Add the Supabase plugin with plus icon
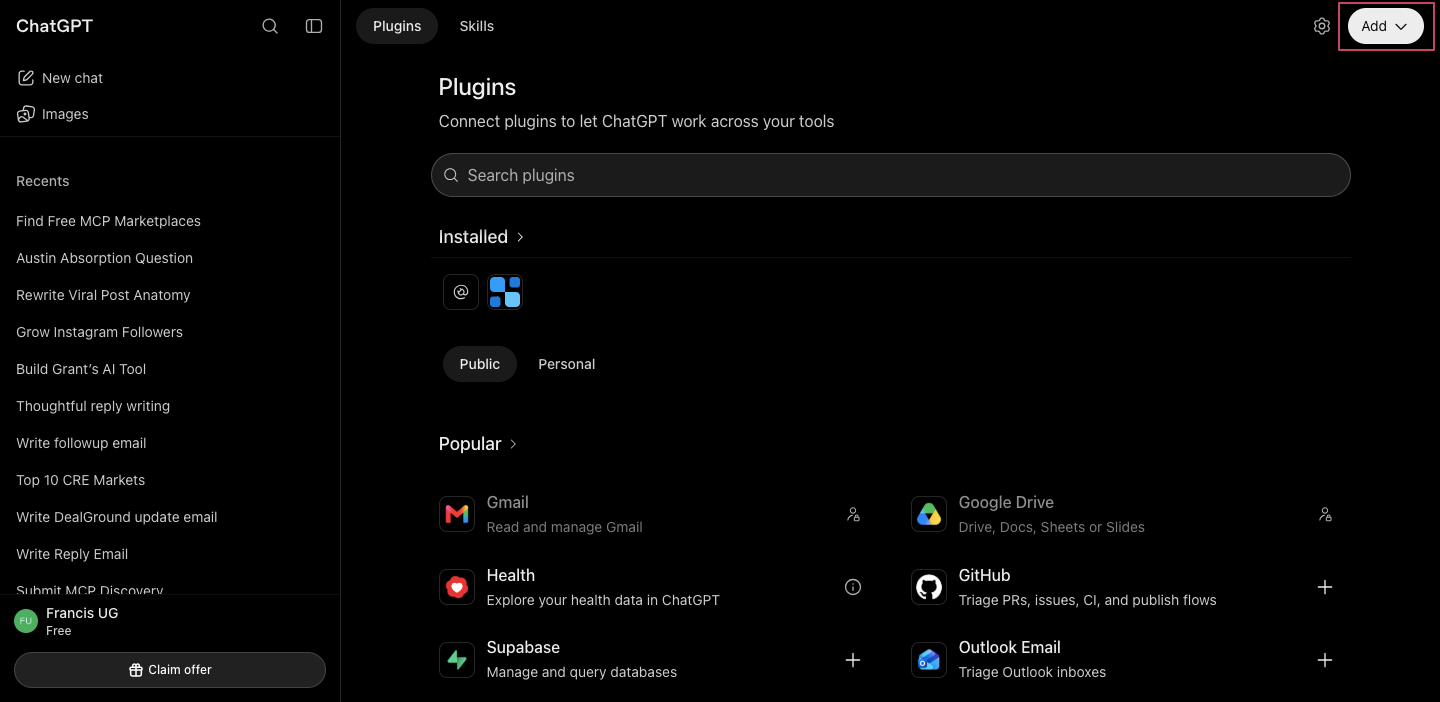The width and height of the screenshot is (1440, 702). point(853,660)
